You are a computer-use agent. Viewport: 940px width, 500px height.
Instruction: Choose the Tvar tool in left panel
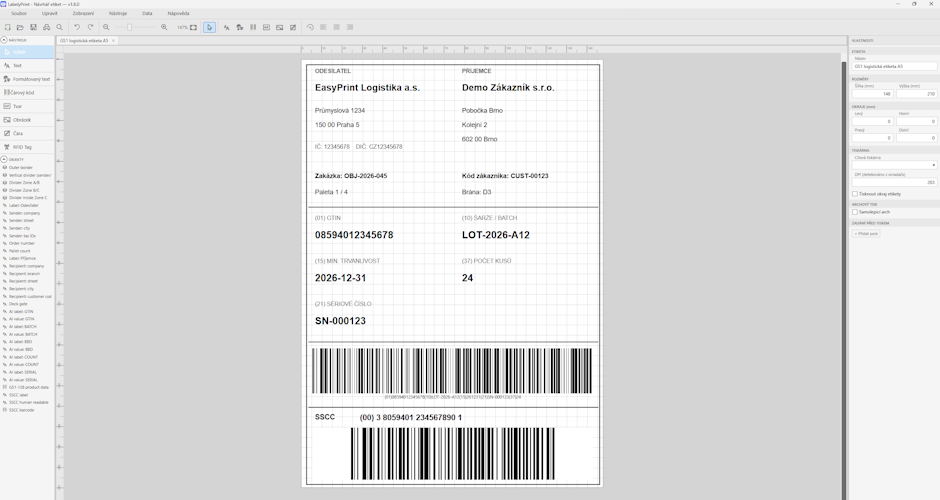27,106
